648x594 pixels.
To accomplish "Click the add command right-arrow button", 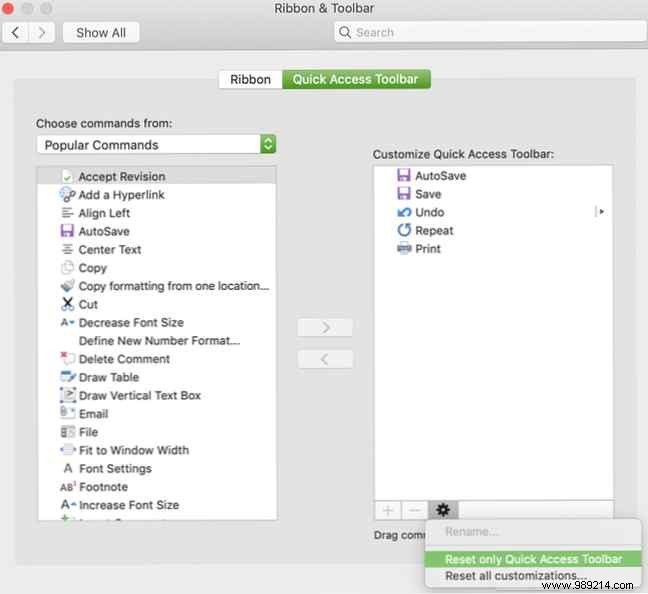I will click(325, 328).
